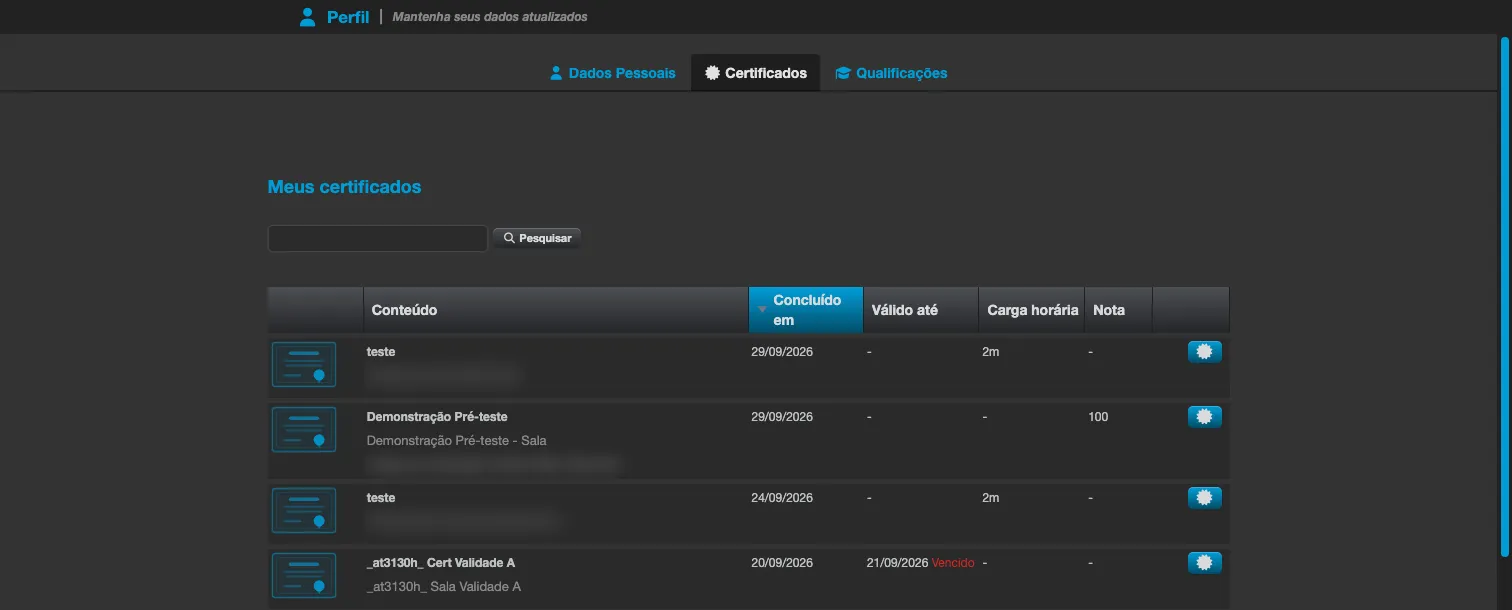1512x610 pixels.
Task: Click certificate thumbnail of _at3130h_ Cert Validade A
Action: pos(304,575)
